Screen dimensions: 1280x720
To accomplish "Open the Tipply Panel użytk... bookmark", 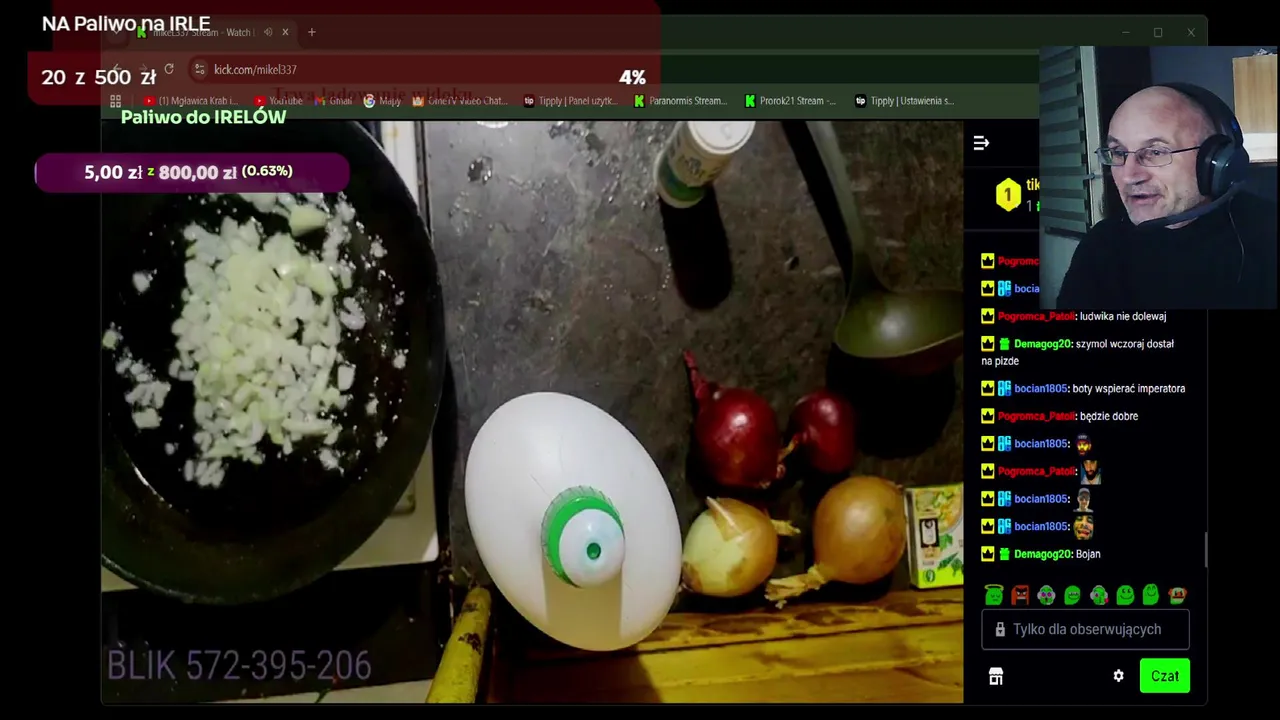I will (x=570, y=101).
